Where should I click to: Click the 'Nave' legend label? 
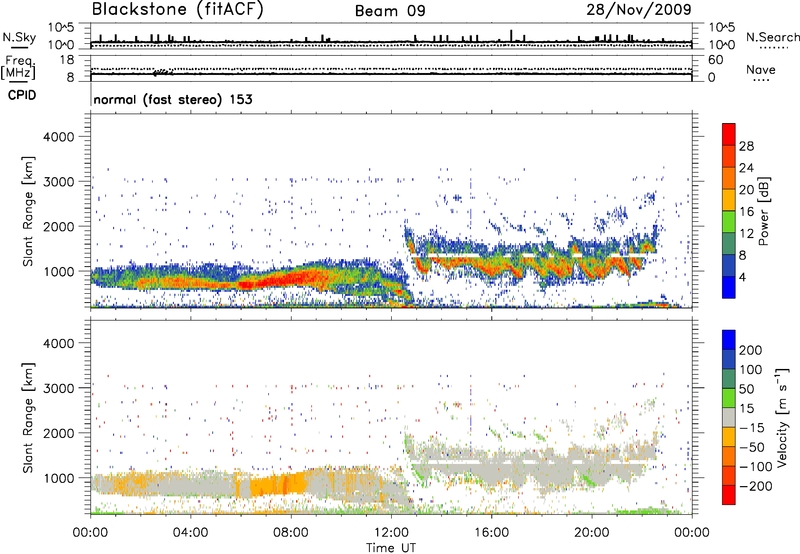(761, 70)
